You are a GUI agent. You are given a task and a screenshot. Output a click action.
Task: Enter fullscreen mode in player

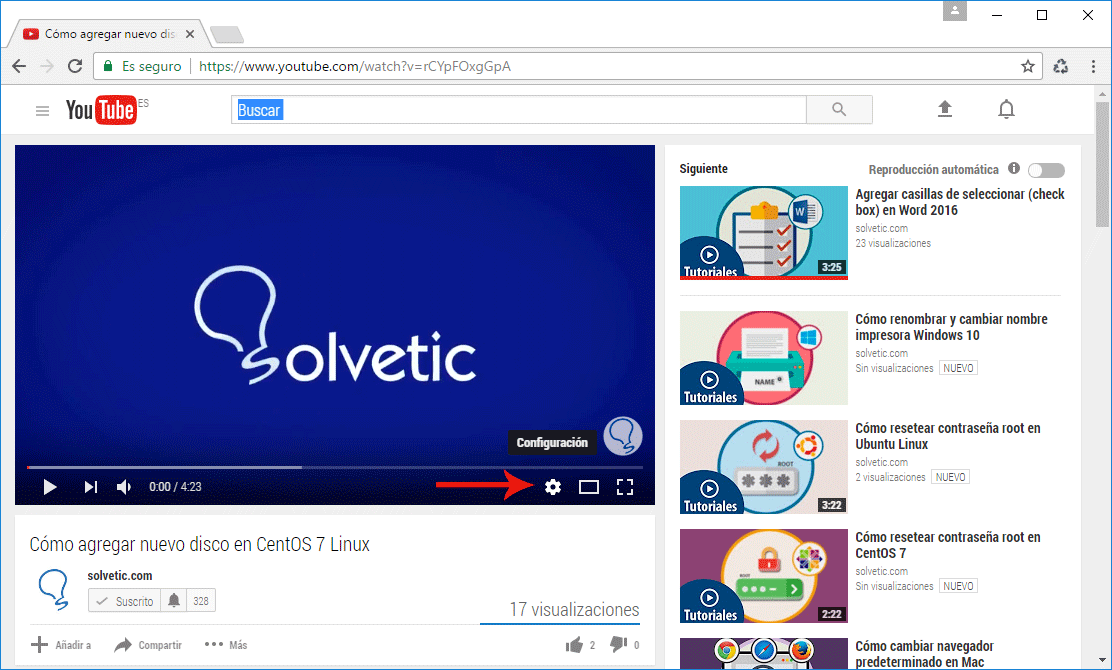tap(625, 487)
